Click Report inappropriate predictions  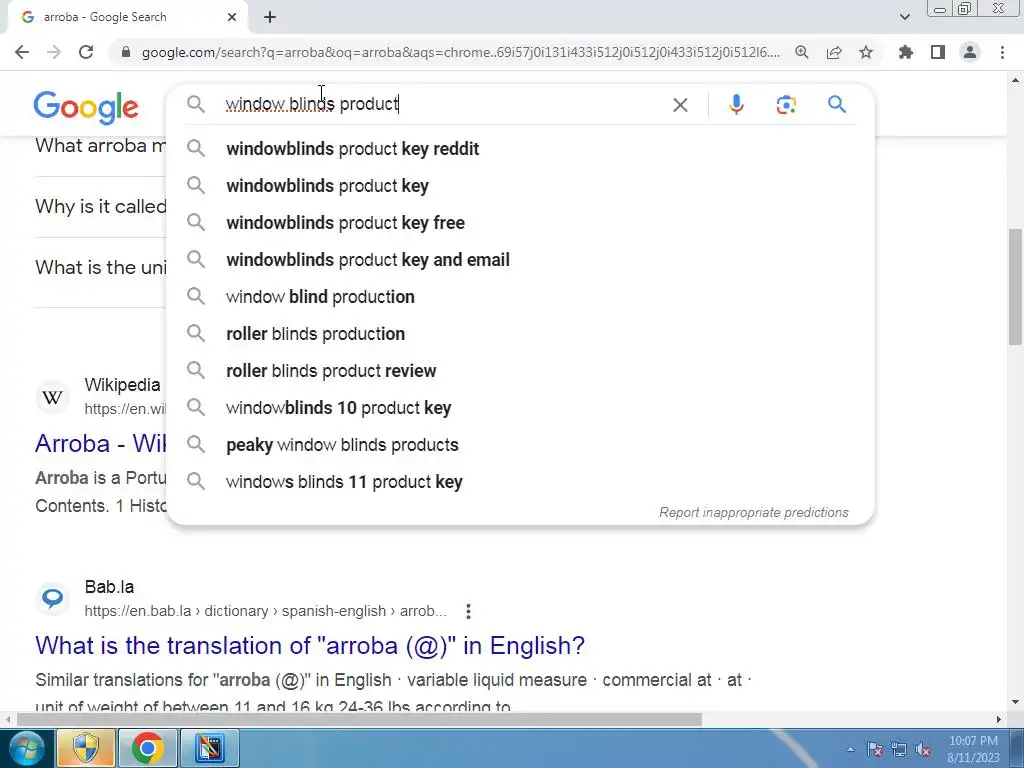pyautogui.click(x=754, y=513)
